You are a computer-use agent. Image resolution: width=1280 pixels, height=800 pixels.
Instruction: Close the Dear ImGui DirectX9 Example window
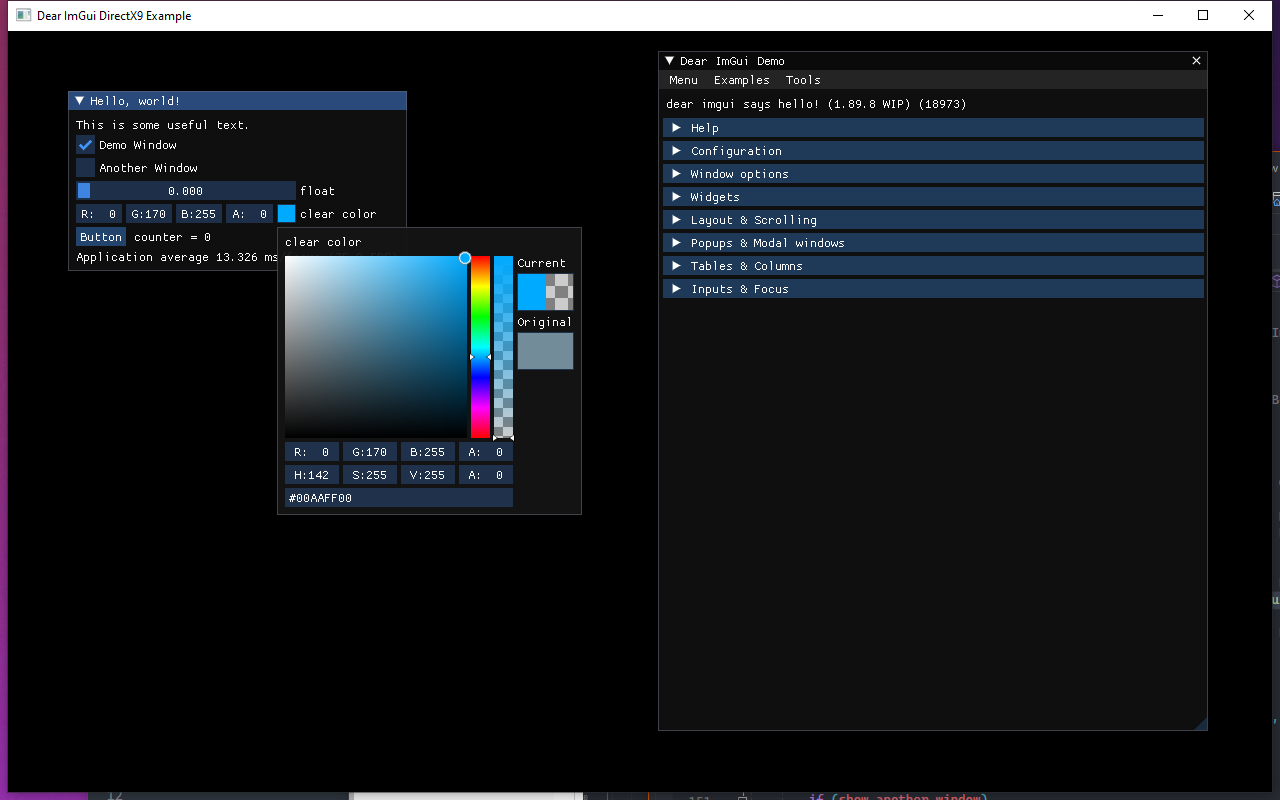pyautogui.click(x=1249, y=15)
